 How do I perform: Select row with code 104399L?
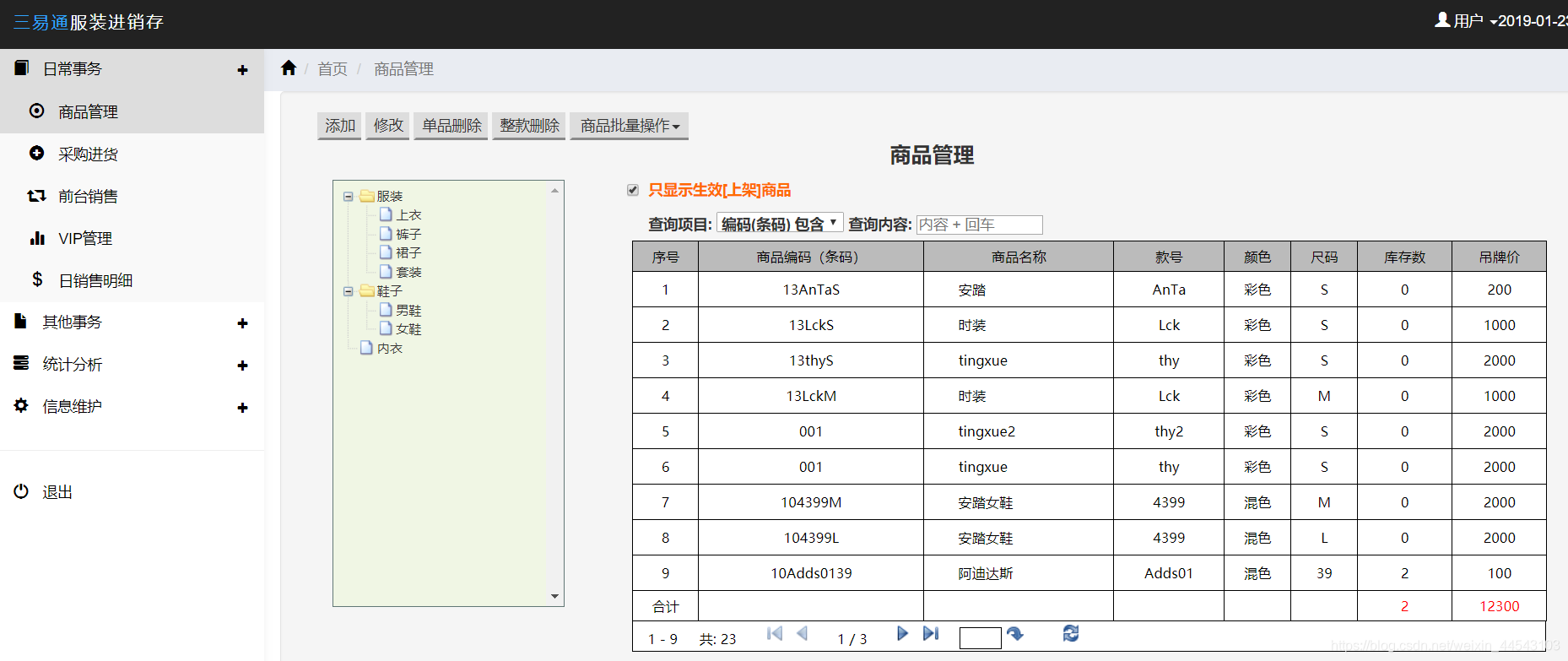[1089, 538]
